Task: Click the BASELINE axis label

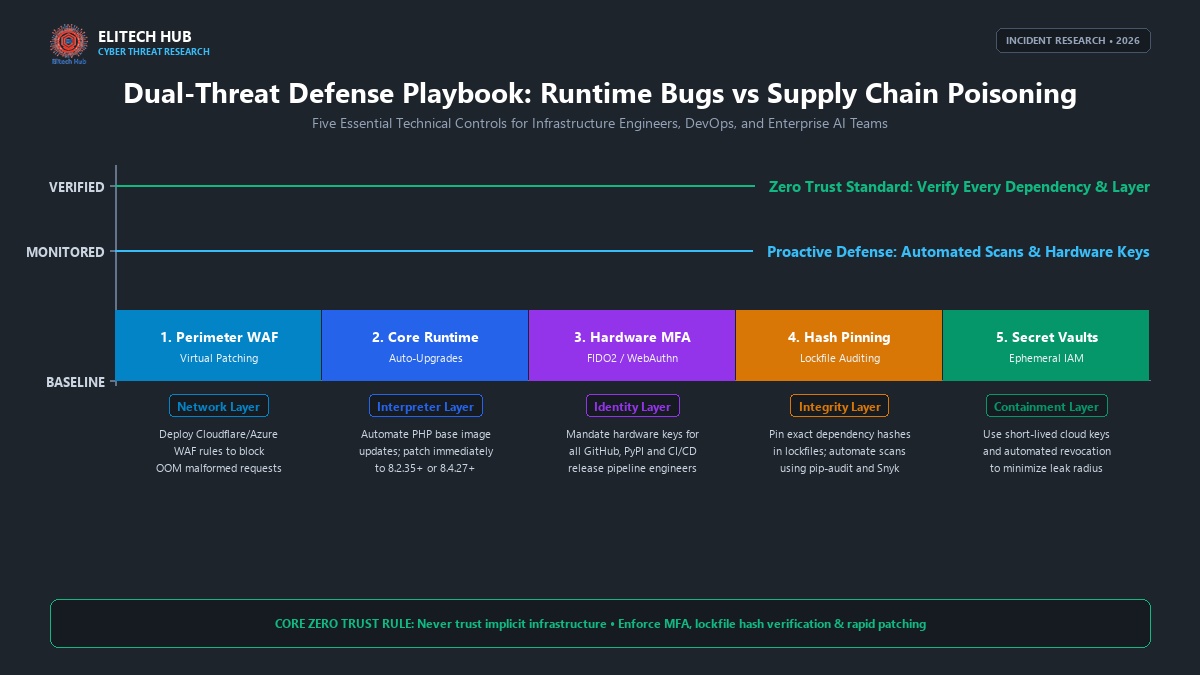Action: [x=75, y=382]
